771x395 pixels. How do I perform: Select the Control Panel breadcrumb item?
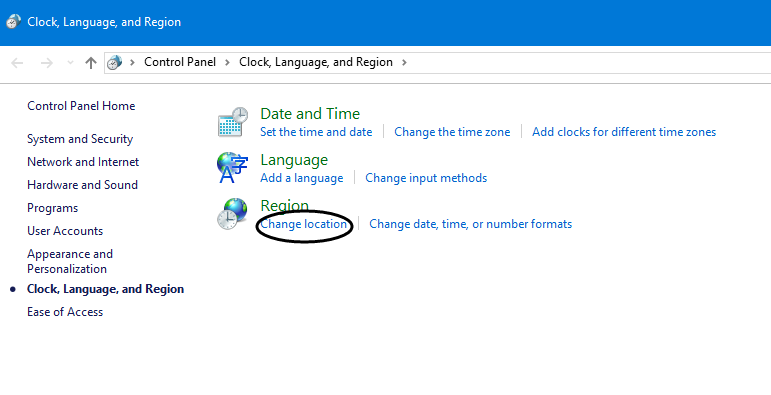[180, 62]
